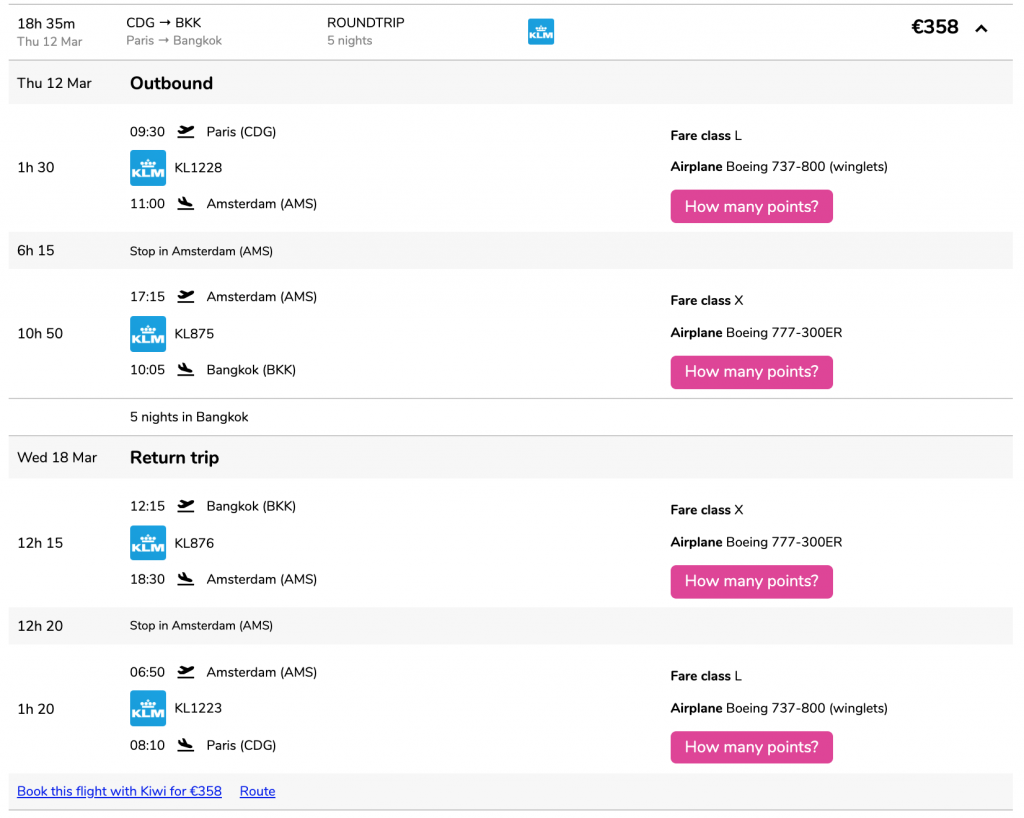Click the landing icon at 10:05 Bangkok (BKK)
This screenshot has width=1024, height=818.
click(x=186, y=370)
